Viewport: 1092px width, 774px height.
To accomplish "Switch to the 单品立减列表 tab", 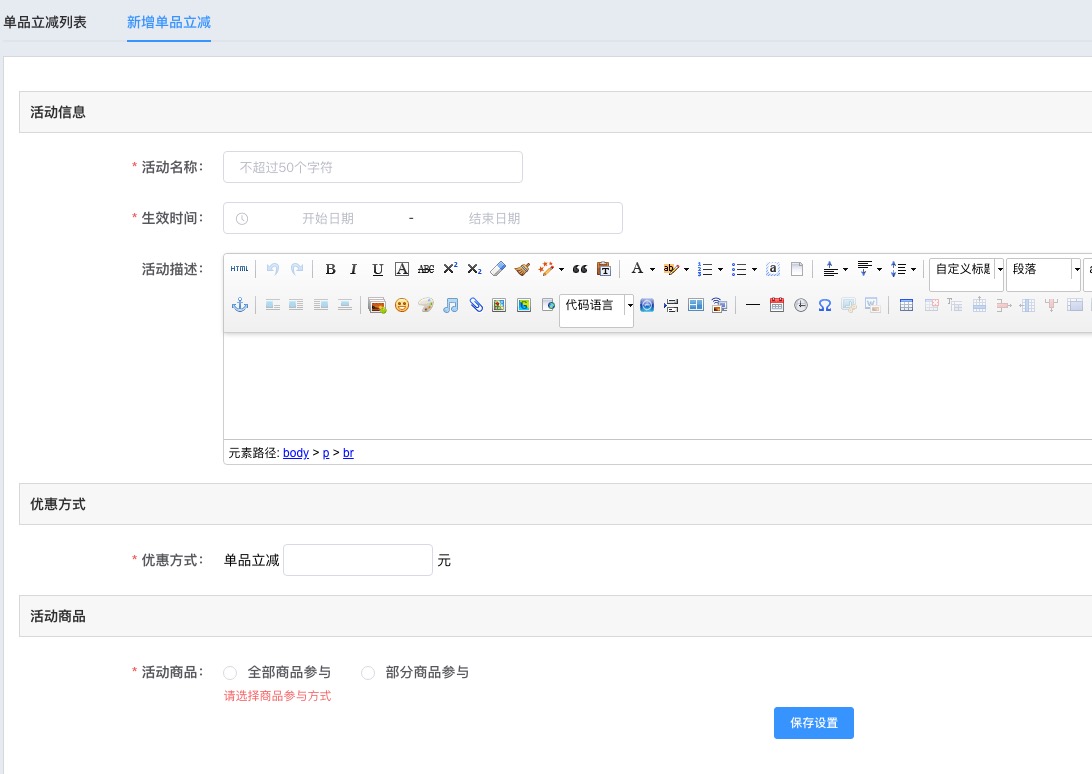I will click(45, 22).
